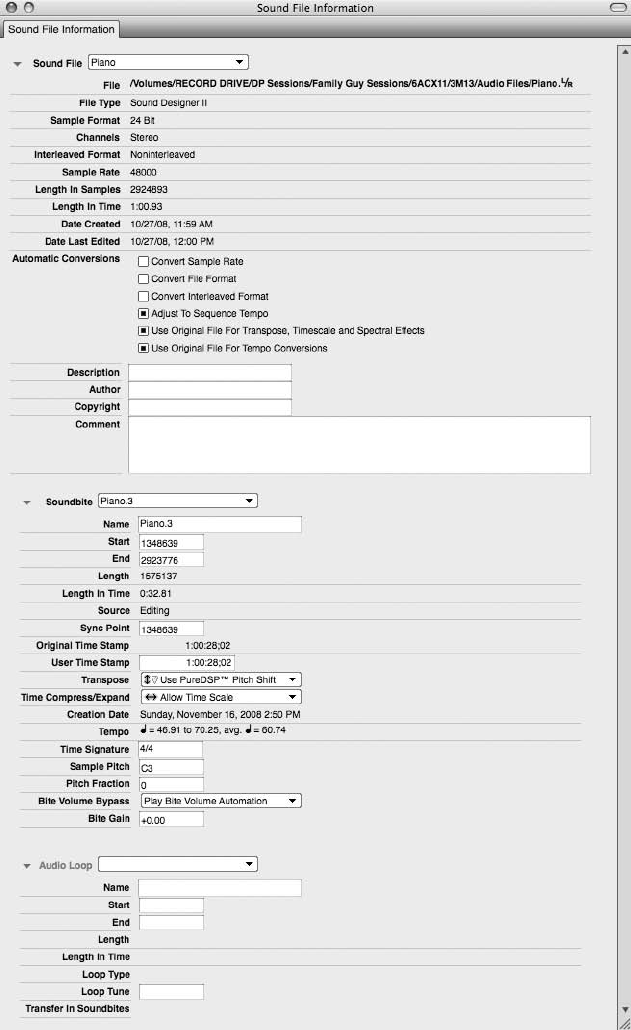The image size is (631, 1030).
Task: Click the Audio Loop Name field
Action: pos(220,888)
